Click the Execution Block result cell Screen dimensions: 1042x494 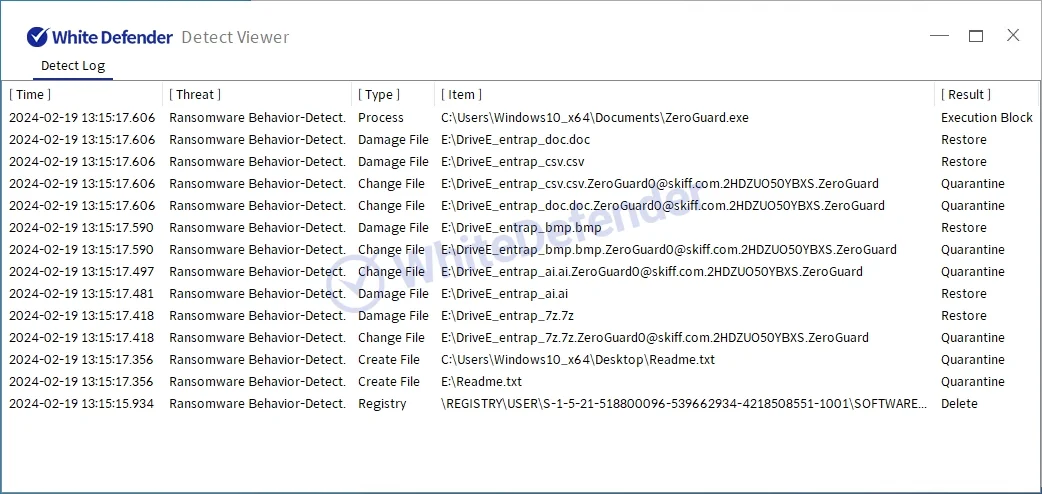(986, 118)
